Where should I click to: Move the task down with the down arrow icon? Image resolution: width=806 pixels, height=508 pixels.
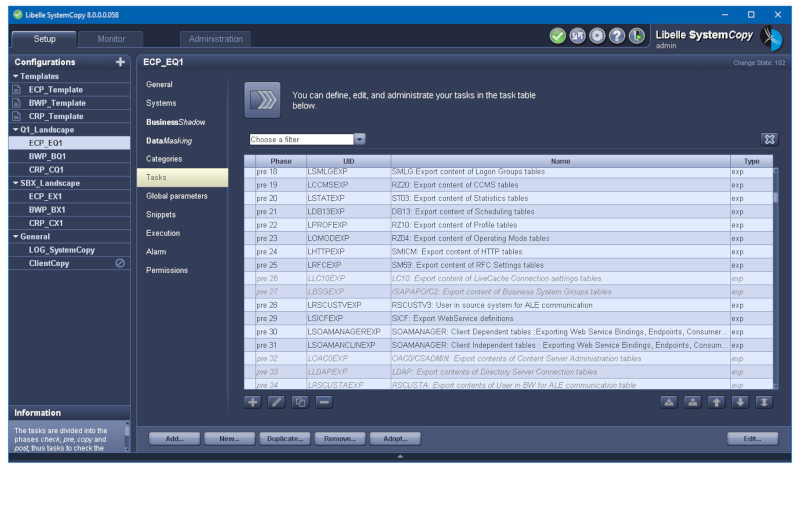(740, 402)
